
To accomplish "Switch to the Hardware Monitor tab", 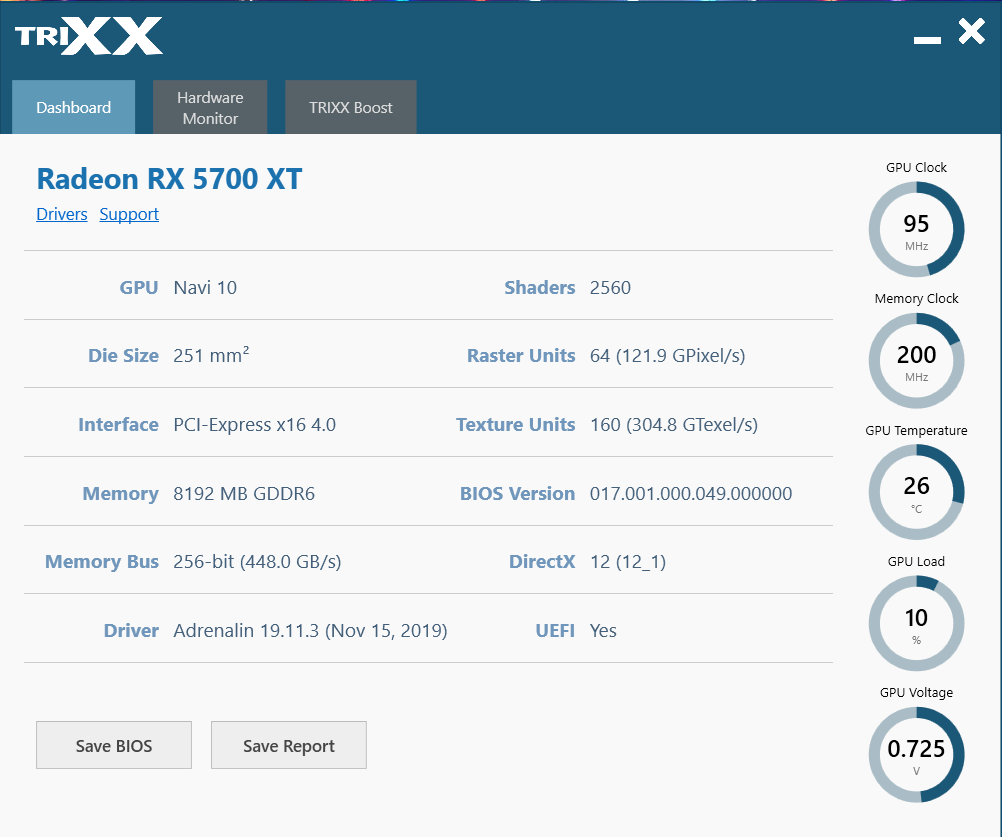I will tap(210, 107).
